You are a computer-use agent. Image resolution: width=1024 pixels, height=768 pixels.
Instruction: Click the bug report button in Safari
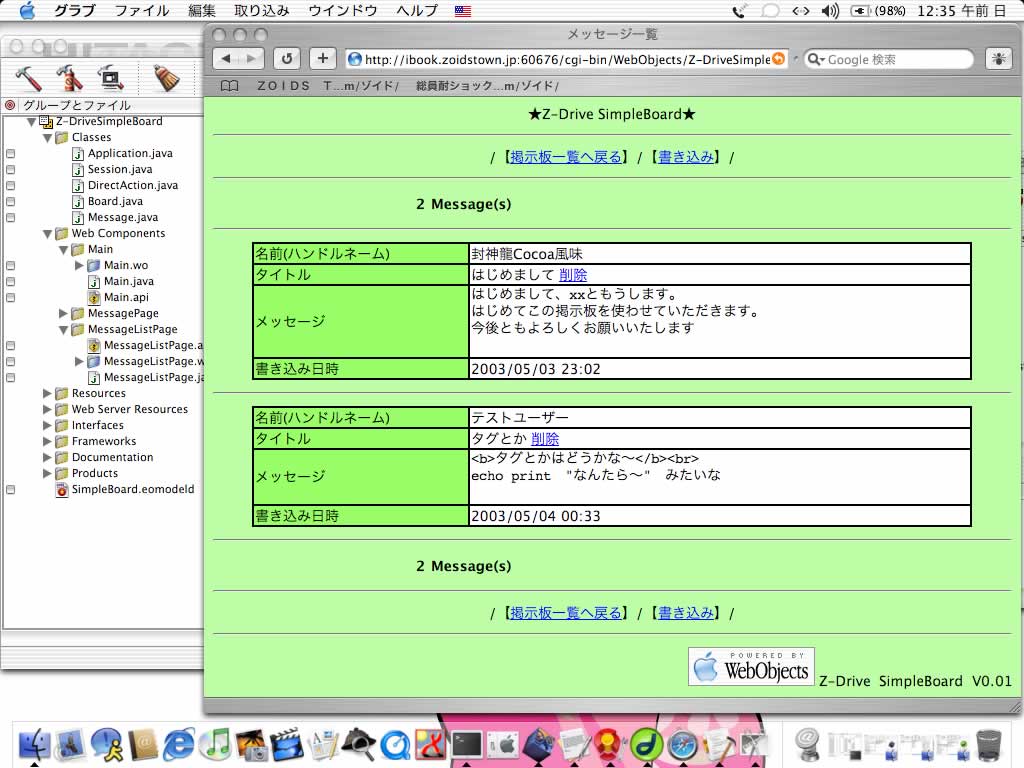[998, 59]
